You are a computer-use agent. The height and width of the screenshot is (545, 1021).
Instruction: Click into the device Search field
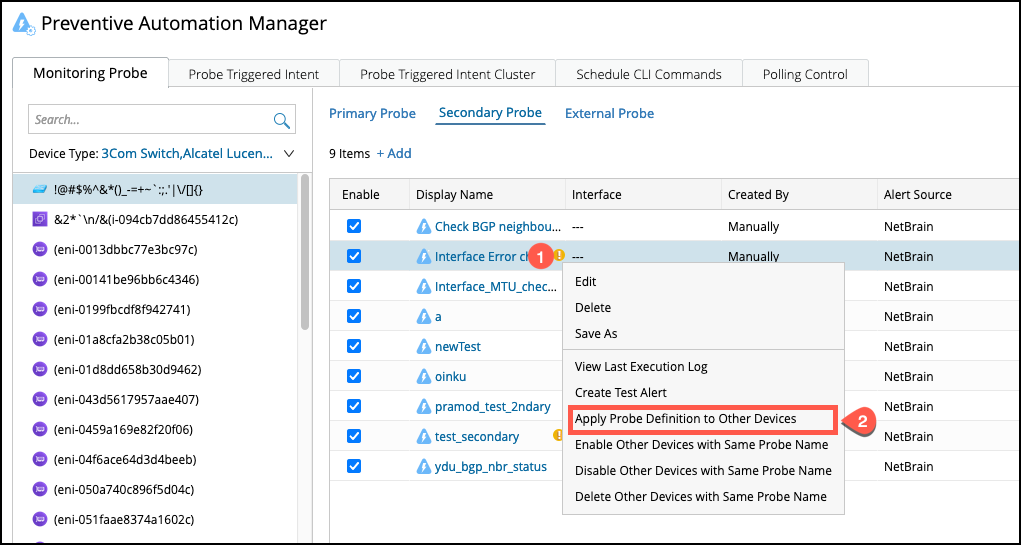point(150,120)
